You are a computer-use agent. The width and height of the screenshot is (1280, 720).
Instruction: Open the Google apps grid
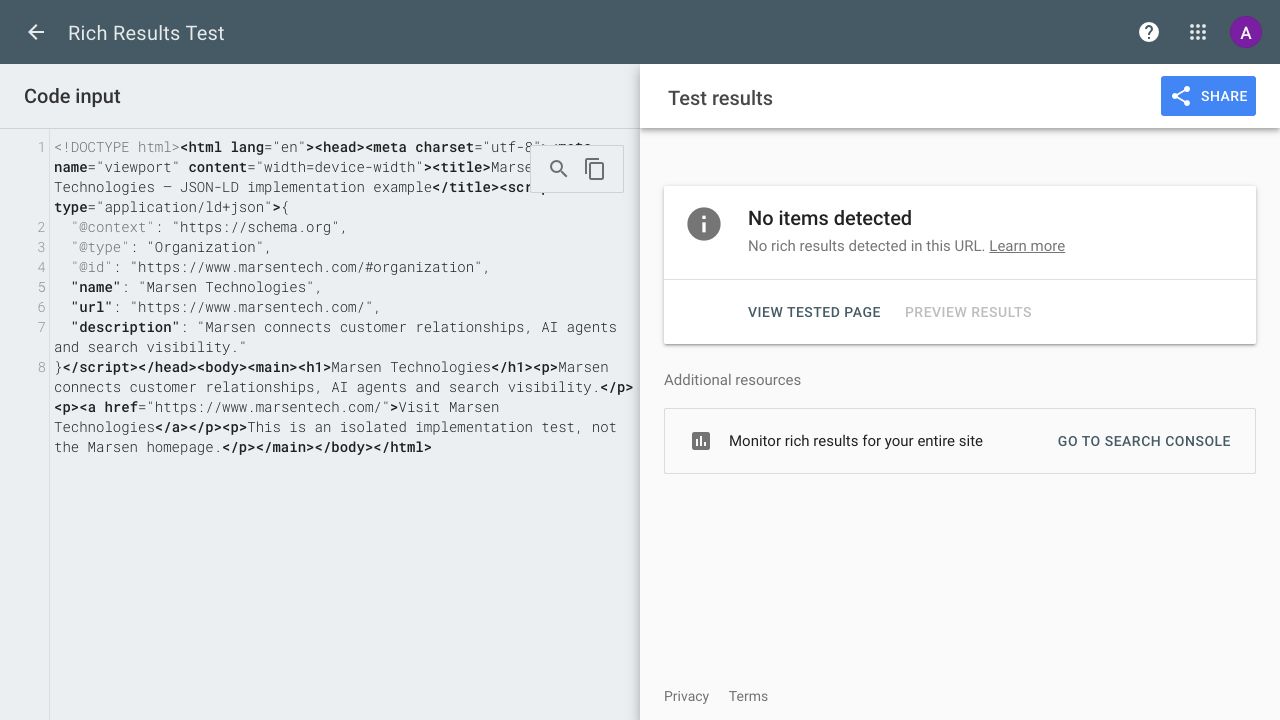click(1198, 32)
